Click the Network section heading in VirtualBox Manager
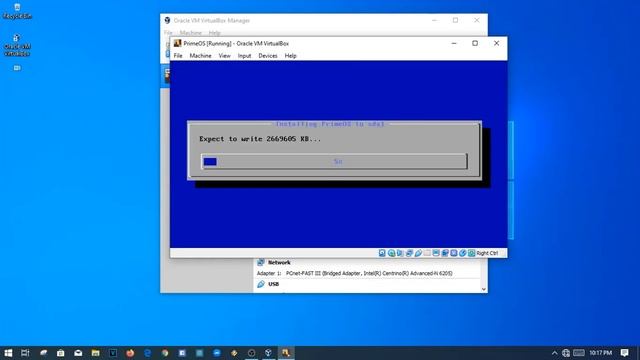Viewport: 640px width, 360px height. pyautogui.click(x=279, y=262)
